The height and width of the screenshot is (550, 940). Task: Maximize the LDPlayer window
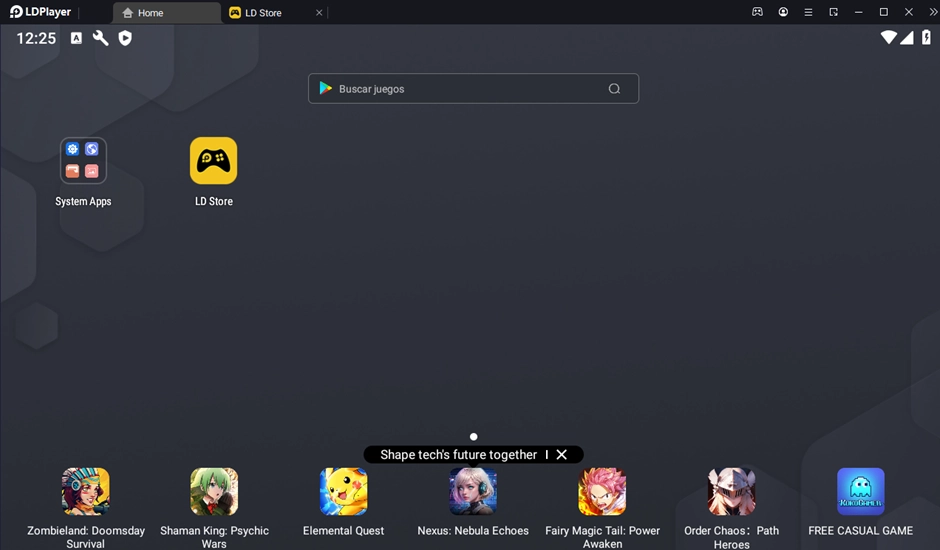(884, 12)
